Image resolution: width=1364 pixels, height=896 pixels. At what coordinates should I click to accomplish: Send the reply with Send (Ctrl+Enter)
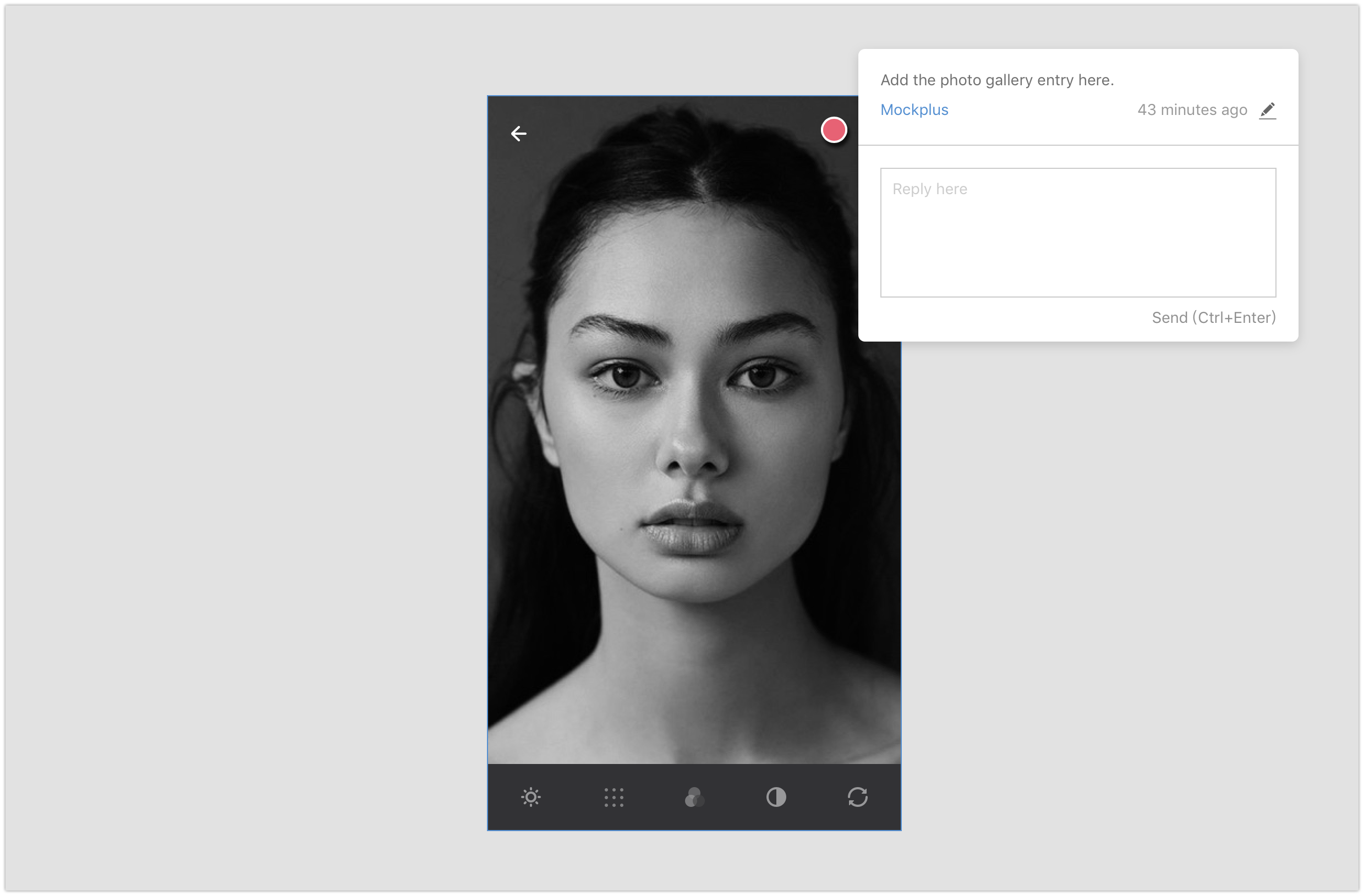1213,317
